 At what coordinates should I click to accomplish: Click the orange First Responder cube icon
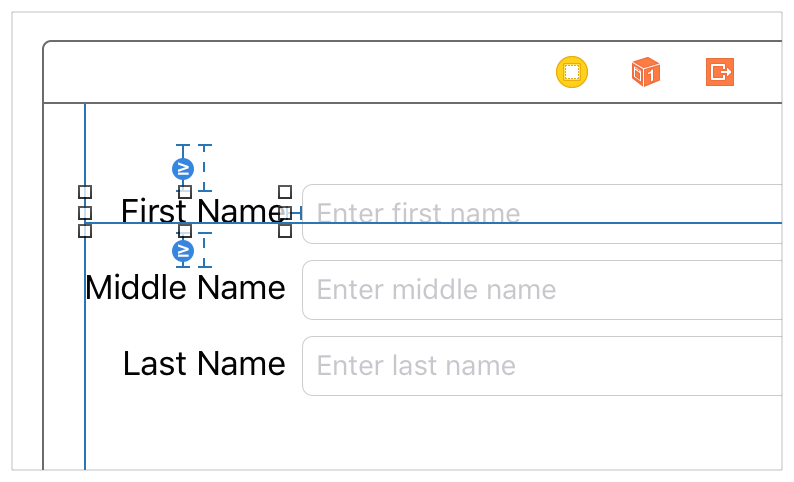point(645,72)
